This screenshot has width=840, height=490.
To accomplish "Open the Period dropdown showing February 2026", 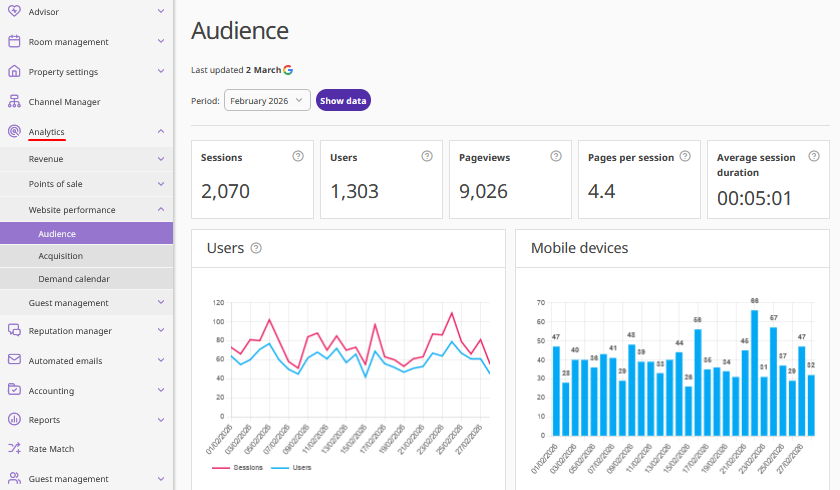I will click(267, 101).
